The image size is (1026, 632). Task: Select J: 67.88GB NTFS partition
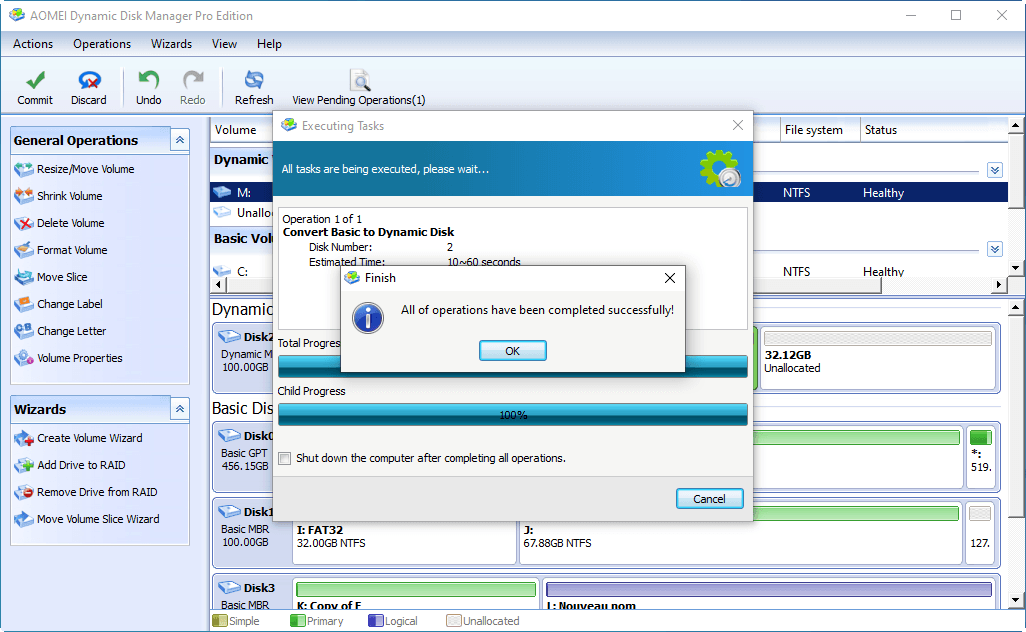(x=740, y=533)
